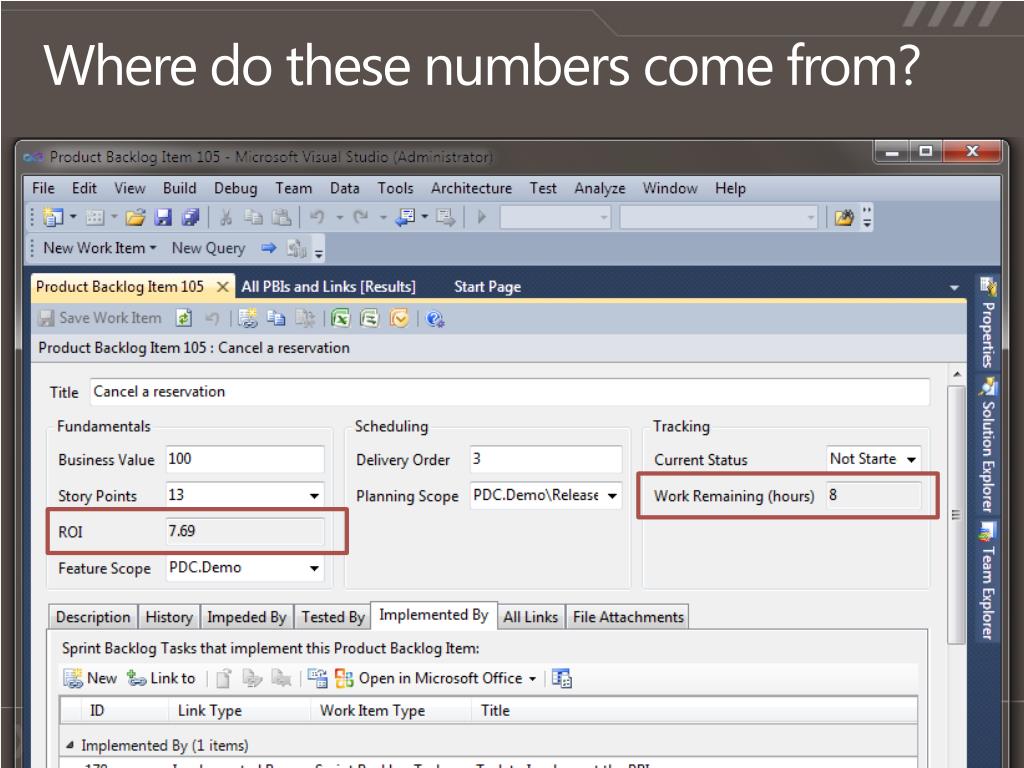Screen dimensions: 1024x768
Task: Click the Open File folder icon
Action: pos(135,217)
